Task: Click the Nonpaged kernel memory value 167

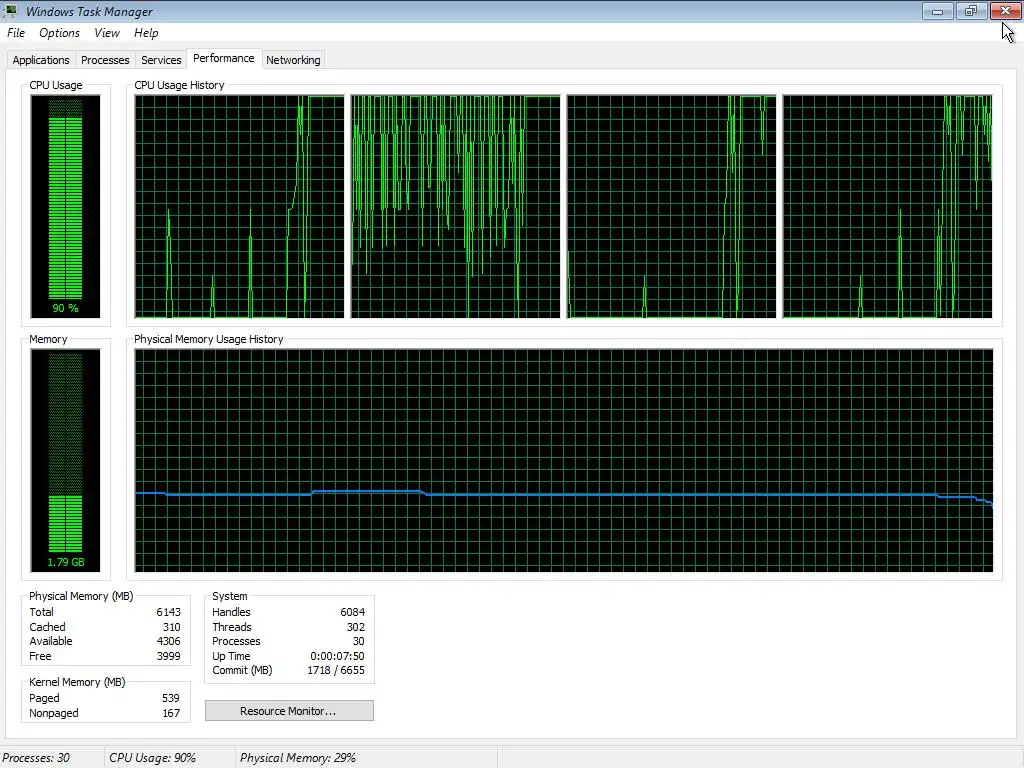Action: (170, 713)
